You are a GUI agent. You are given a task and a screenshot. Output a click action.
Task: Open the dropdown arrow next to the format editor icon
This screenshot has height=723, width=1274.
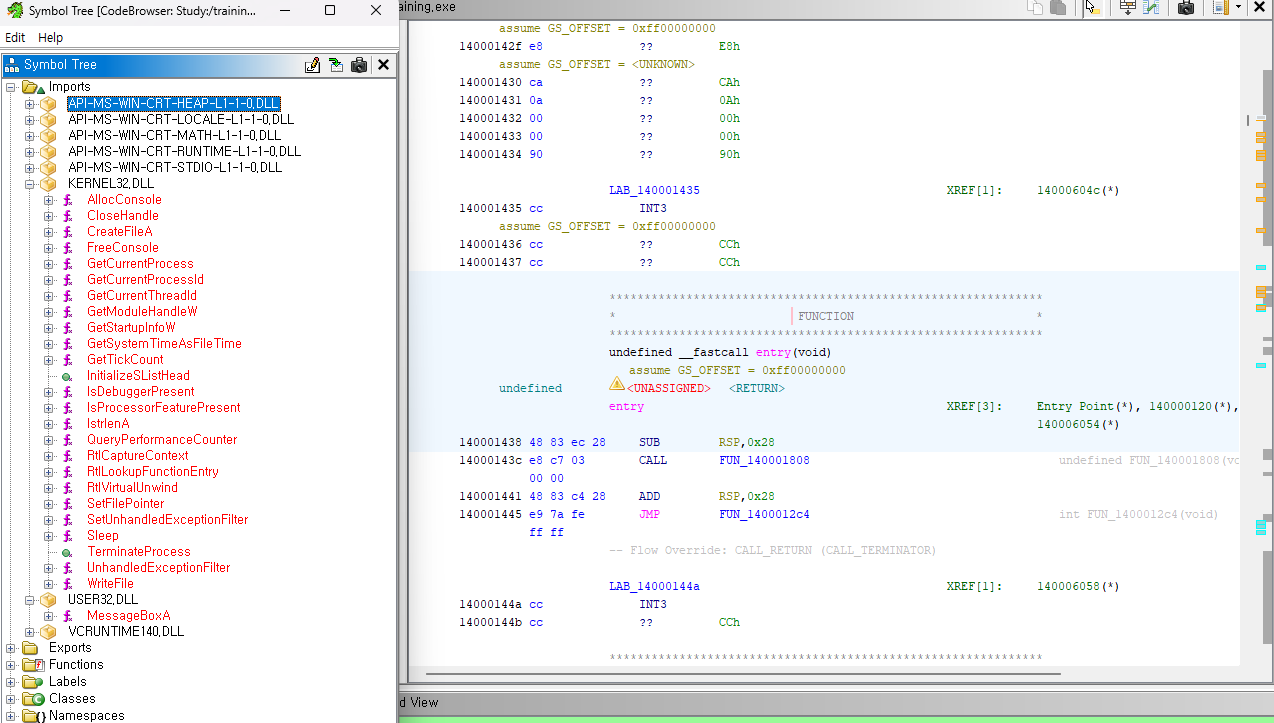pyautogui.click(x=1239, y=8)
